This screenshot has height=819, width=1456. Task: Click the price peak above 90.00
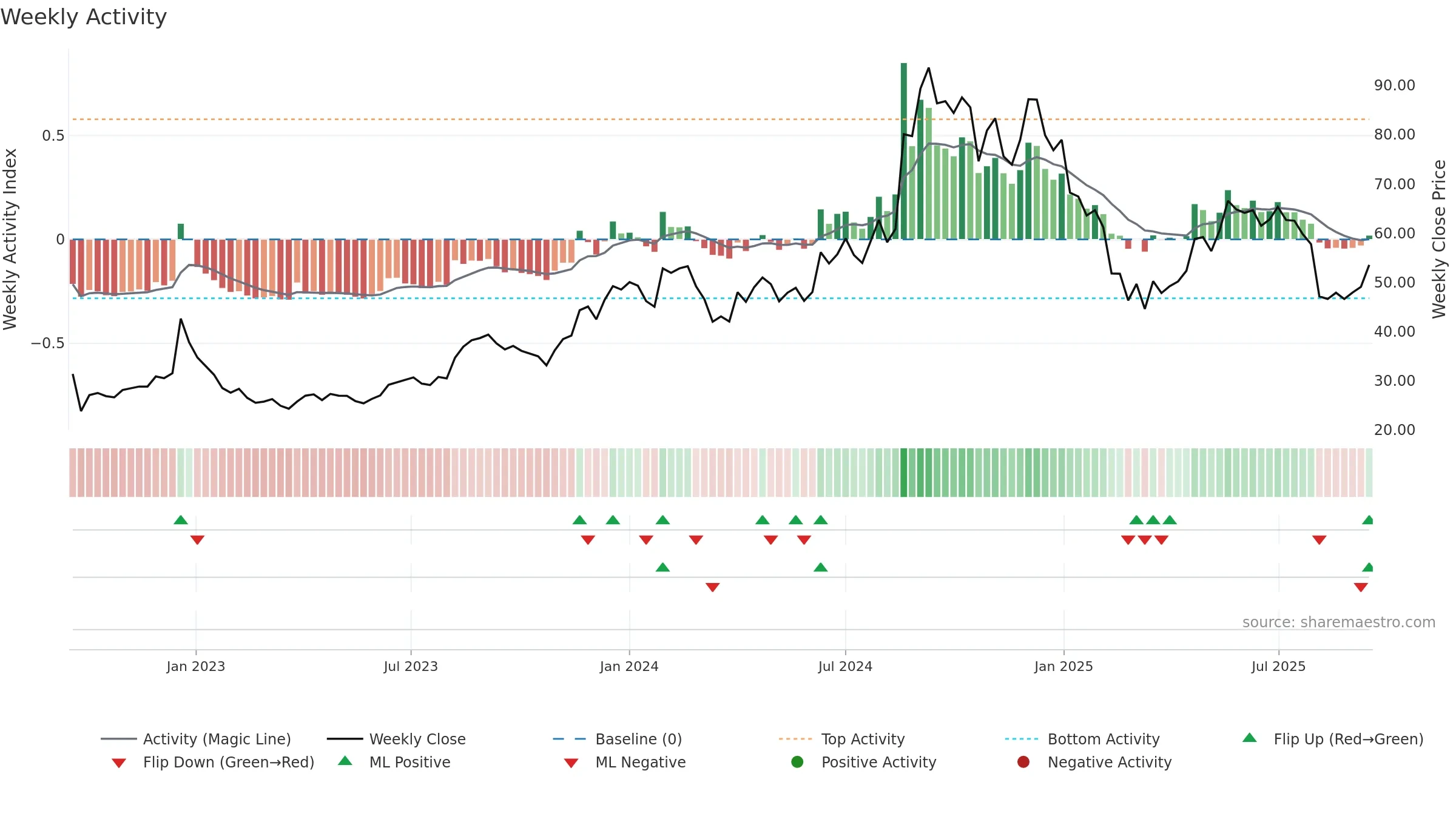(929, 69)
